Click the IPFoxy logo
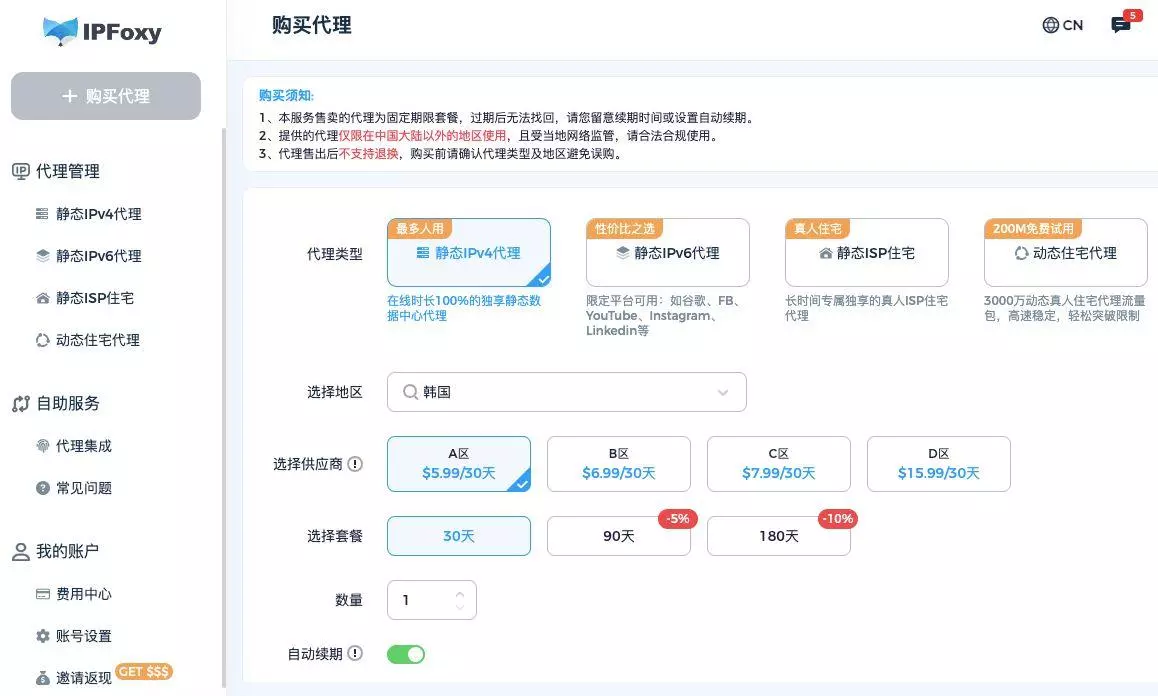 click(102, 32)
